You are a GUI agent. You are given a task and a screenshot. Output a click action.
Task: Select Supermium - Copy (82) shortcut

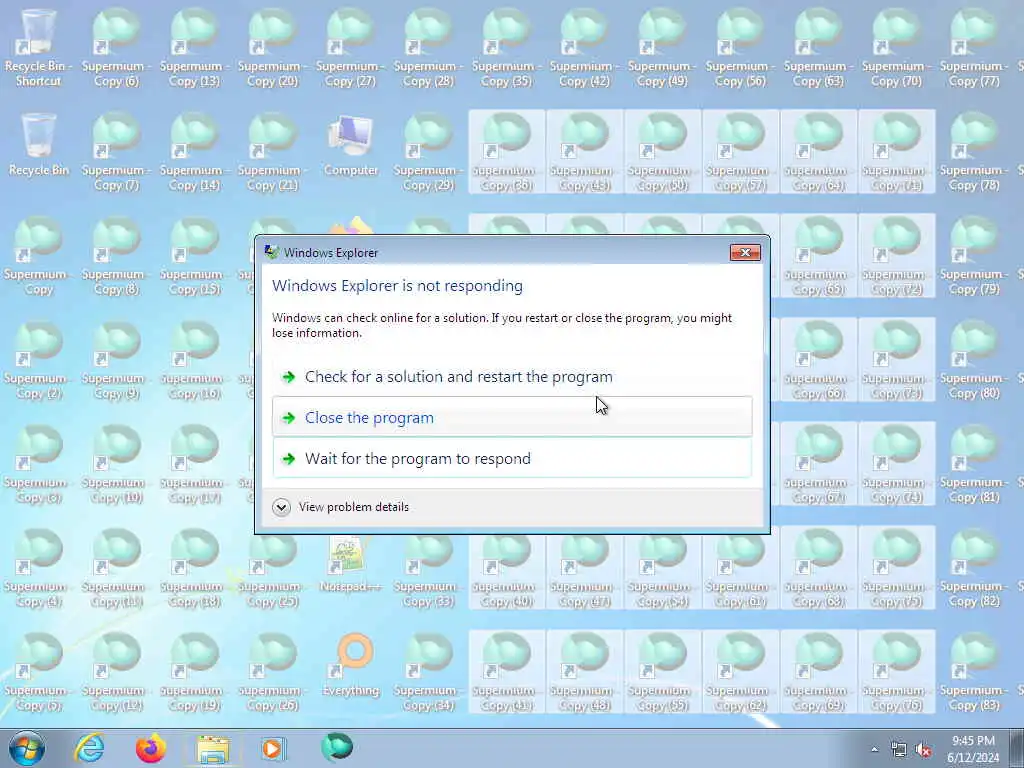click(974, 568)
